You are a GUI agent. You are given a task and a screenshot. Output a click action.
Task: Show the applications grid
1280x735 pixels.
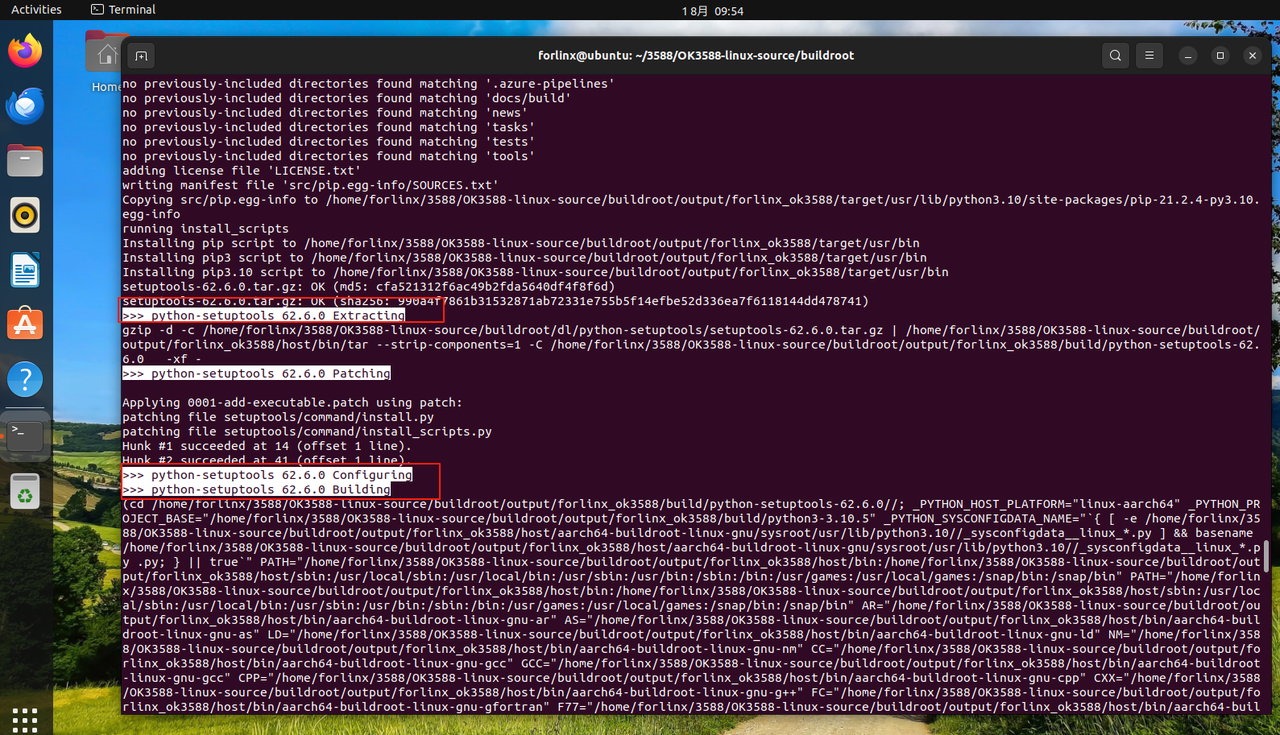tap(24, 719)
